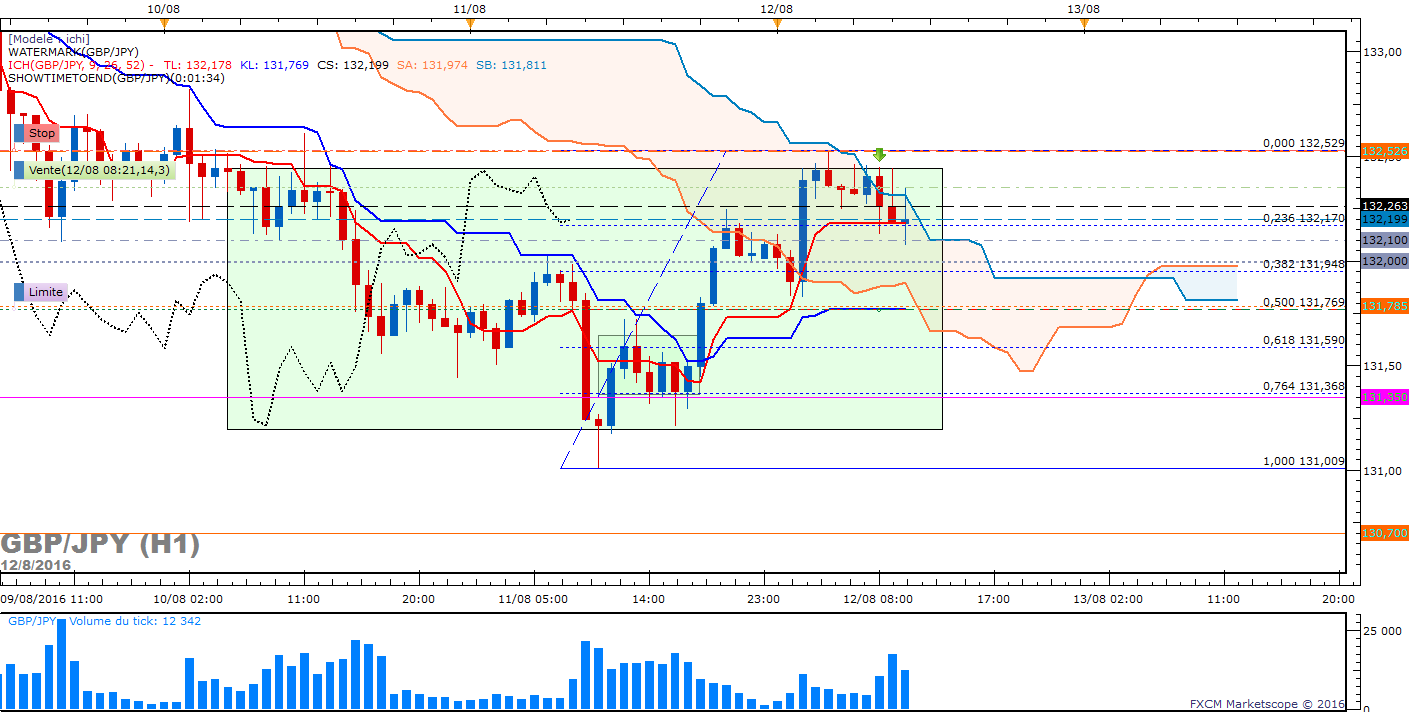Image resolution: width=1418 pixels, height=712 pixels.
Task: Click the 133,00 price scale value
Action: (1380, 52)
